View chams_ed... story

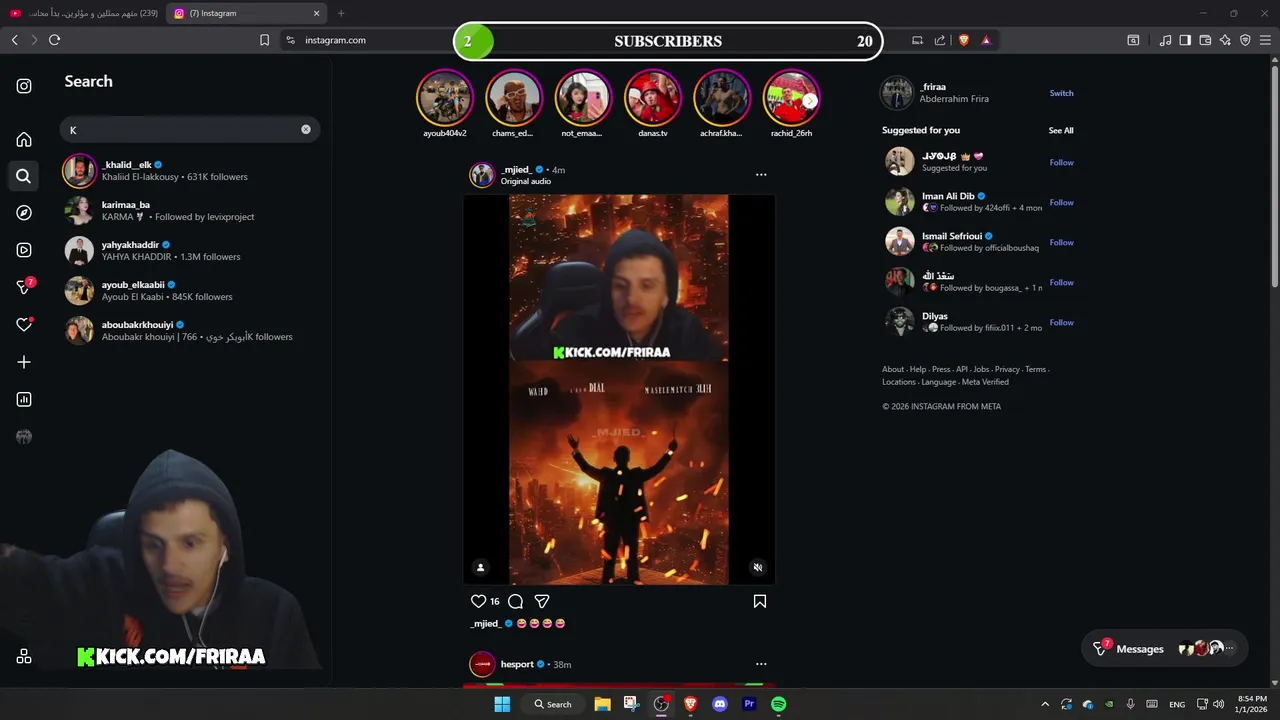513,98
